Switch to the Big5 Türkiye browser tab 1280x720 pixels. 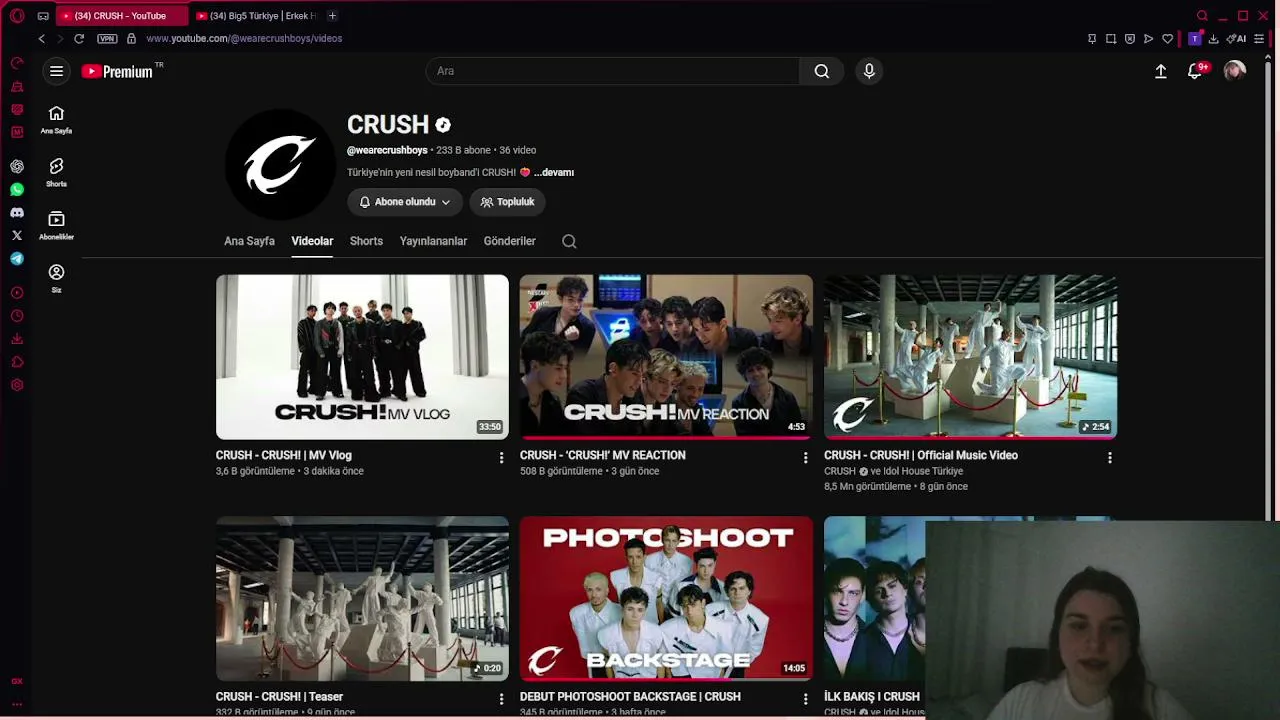256,15
